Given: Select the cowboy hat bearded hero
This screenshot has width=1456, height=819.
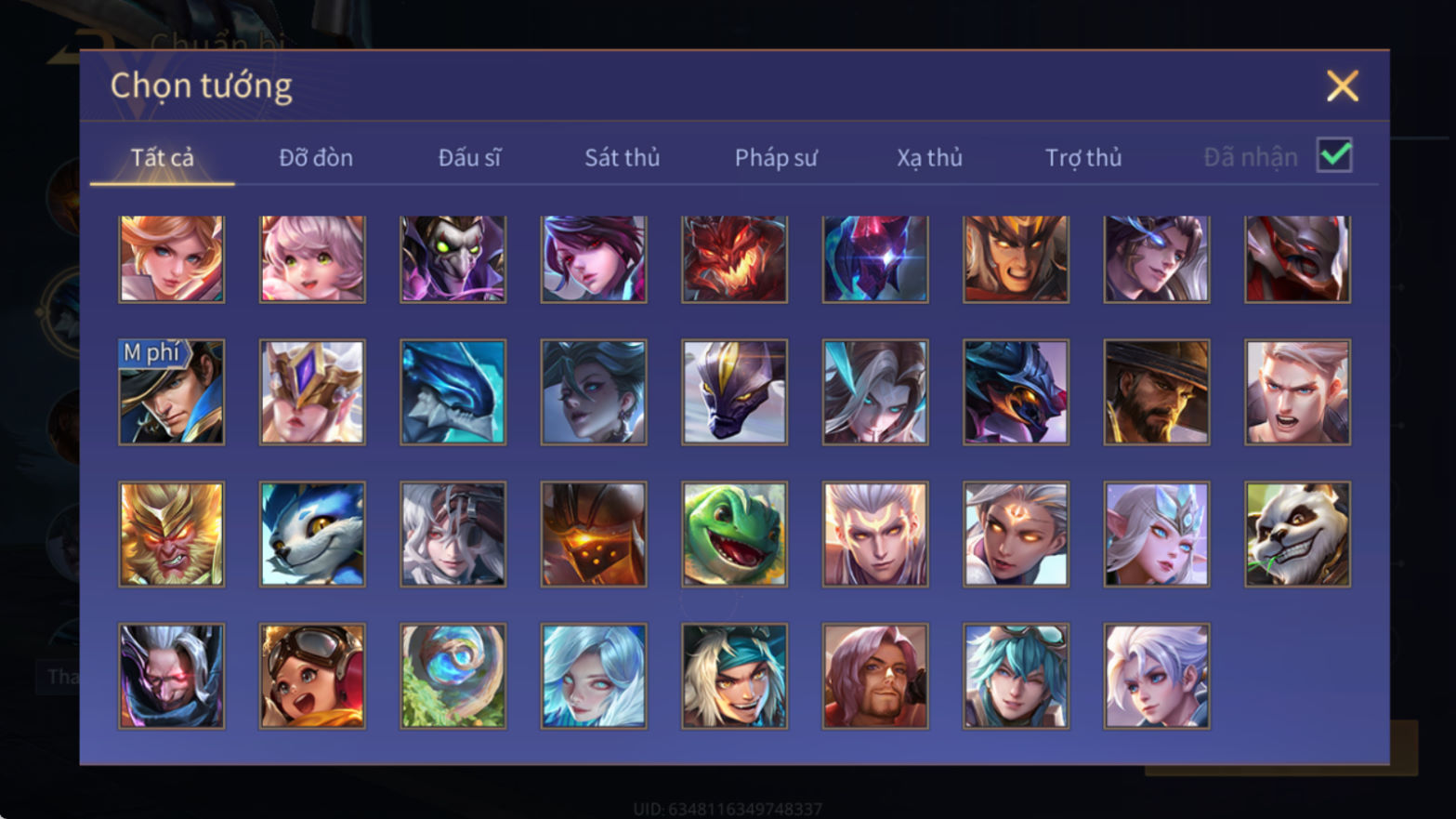Looking at the screenshot, I should (1156, 391).
